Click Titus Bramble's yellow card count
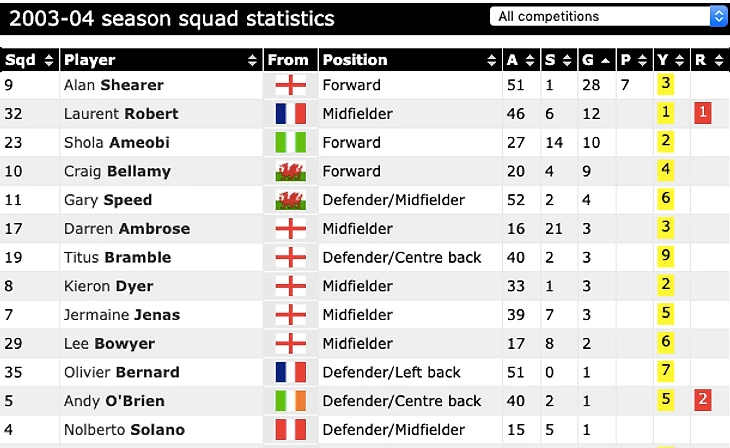The width and height of the screenshot is (730, 448). 665,257
